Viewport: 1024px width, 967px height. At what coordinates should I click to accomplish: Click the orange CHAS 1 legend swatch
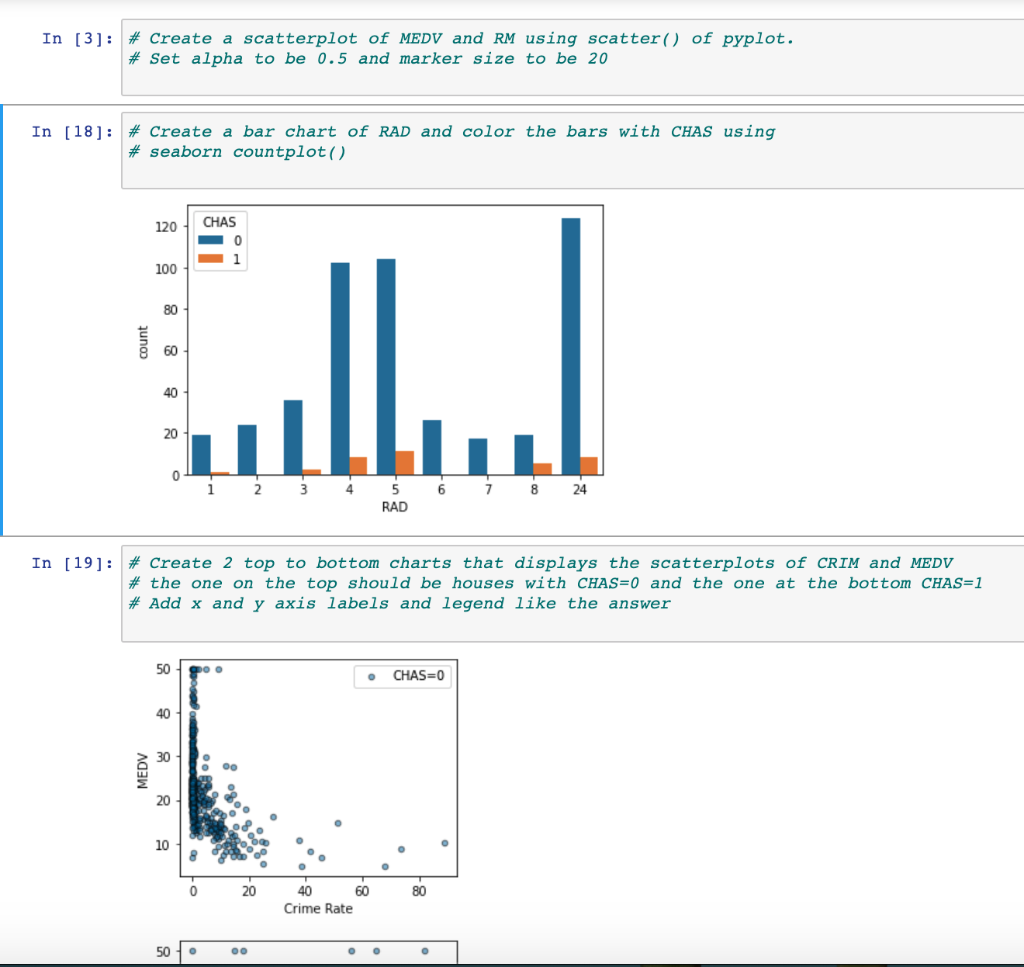pos(208,258)
